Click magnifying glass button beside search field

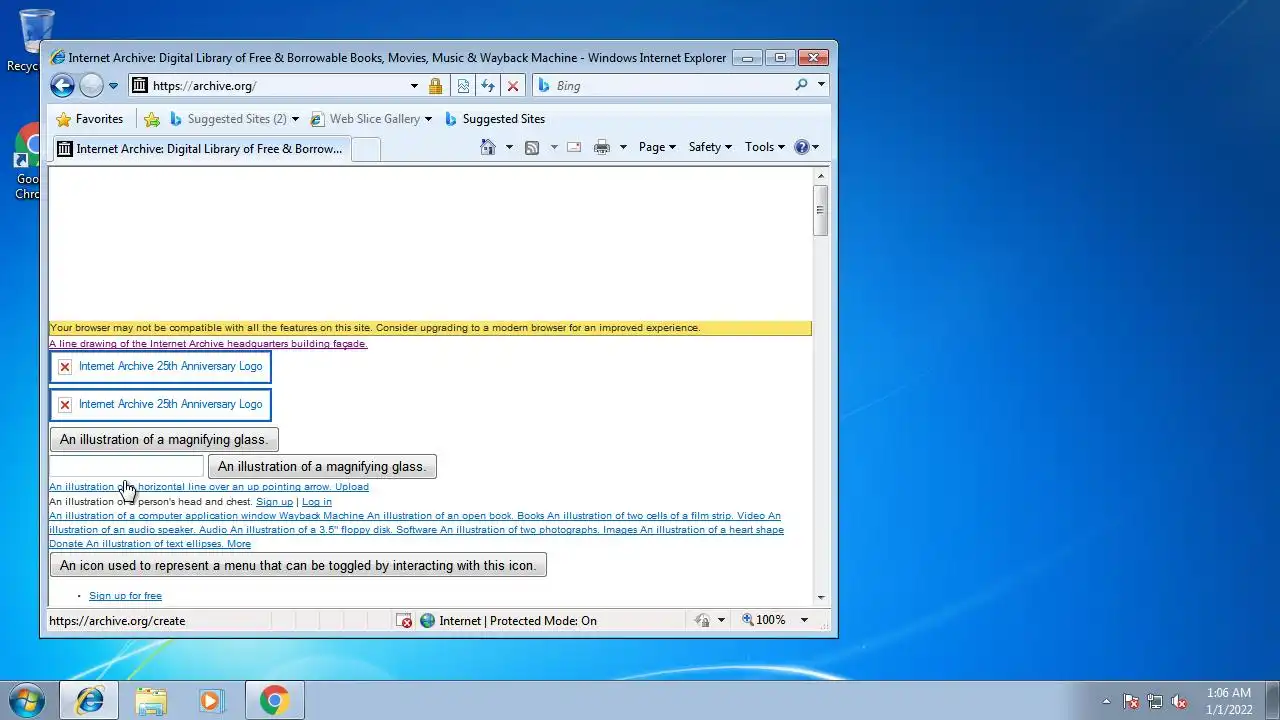322,467
